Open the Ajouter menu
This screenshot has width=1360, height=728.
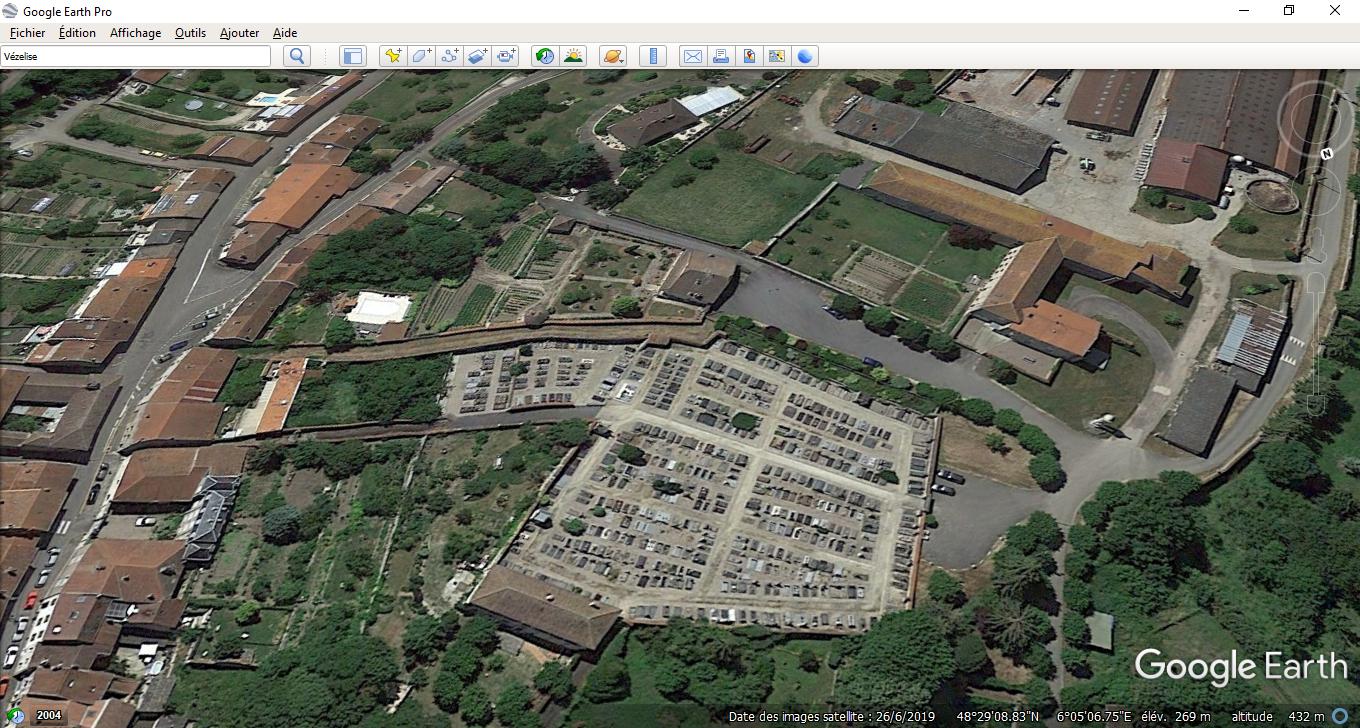(x=239, y=33)
